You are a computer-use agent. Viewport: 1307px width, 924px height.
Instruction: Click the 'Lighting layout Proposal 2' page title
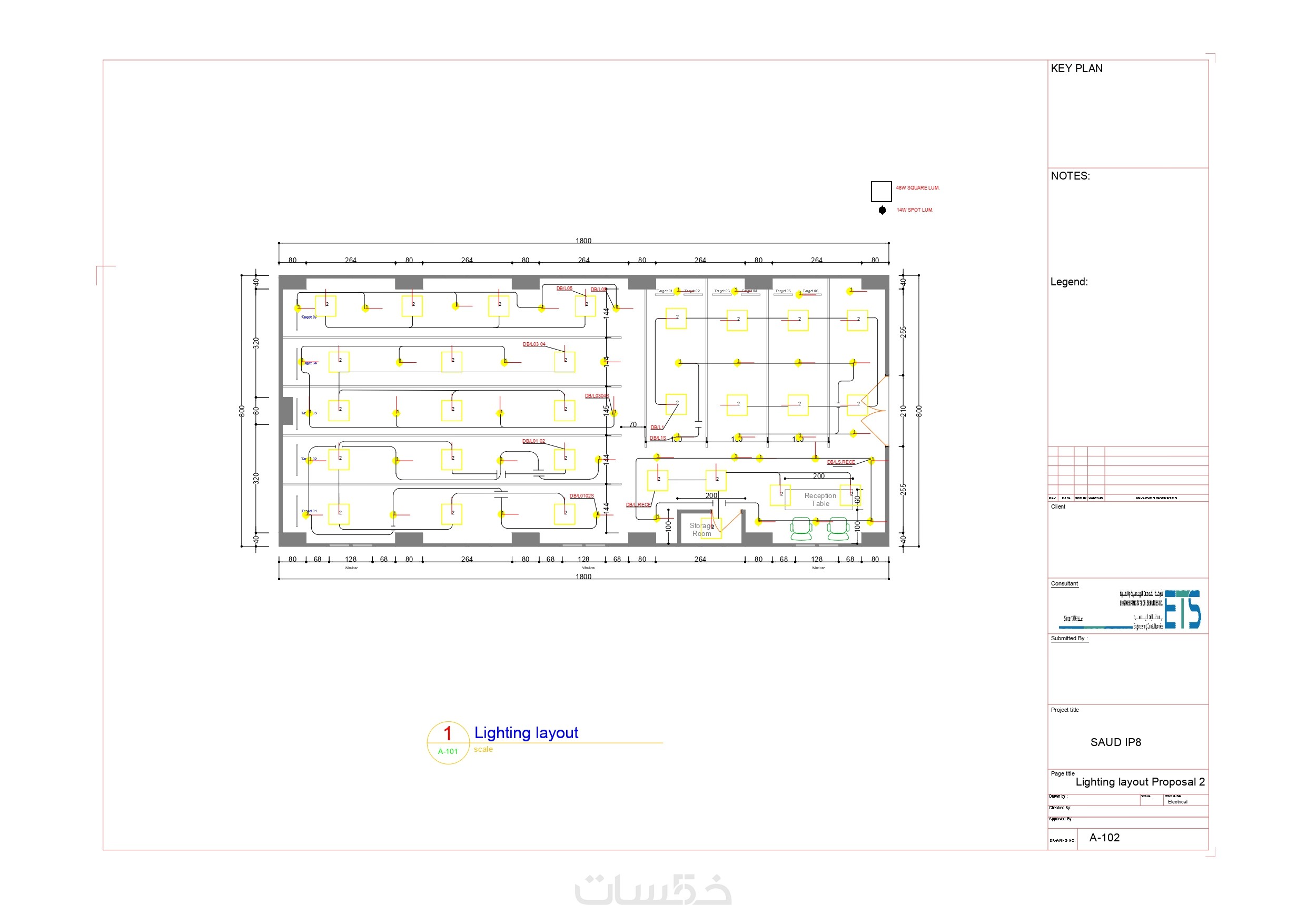(1140, 782)
